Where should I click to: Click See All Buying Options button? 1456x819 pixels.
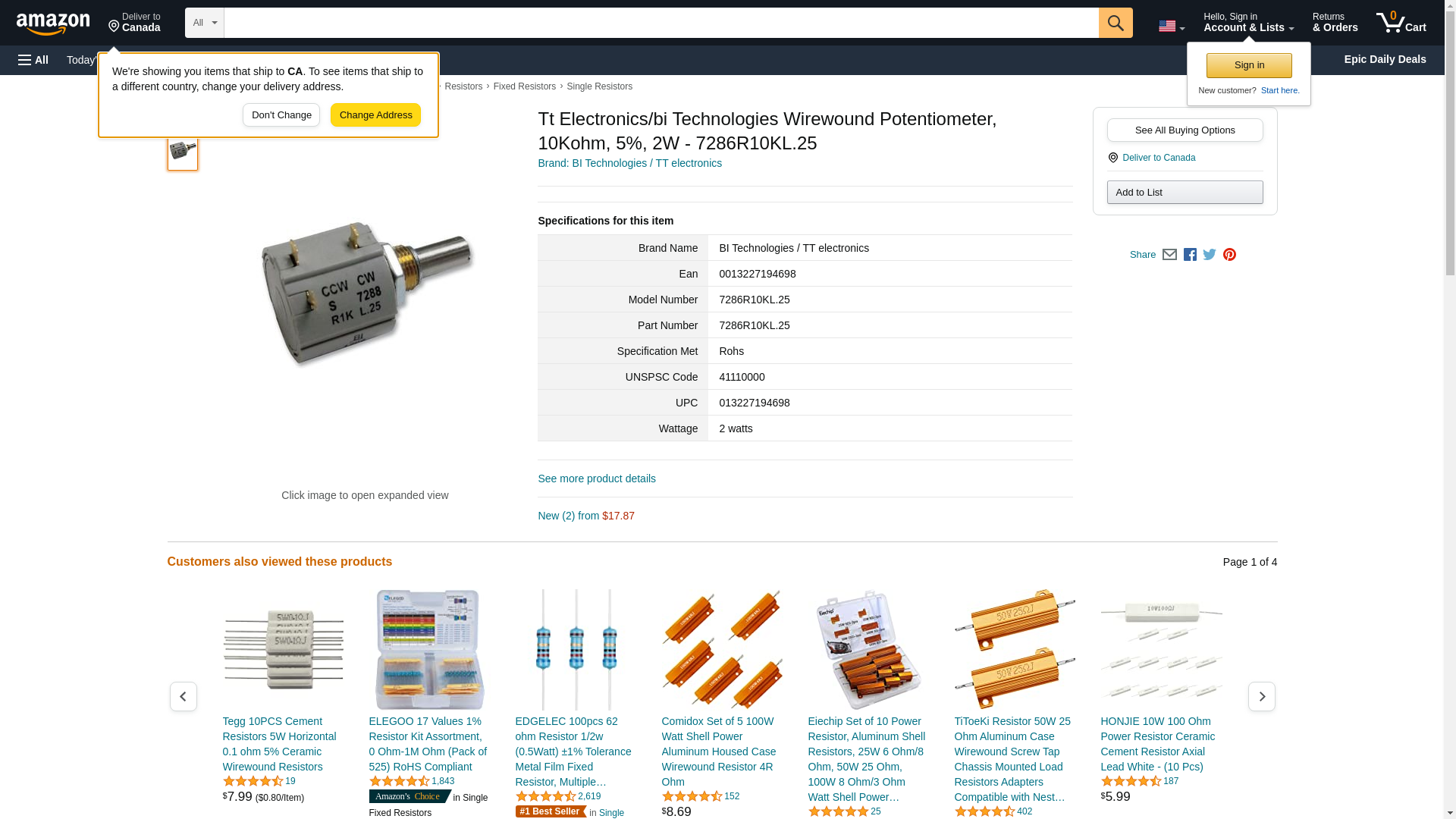[1185, 130]
